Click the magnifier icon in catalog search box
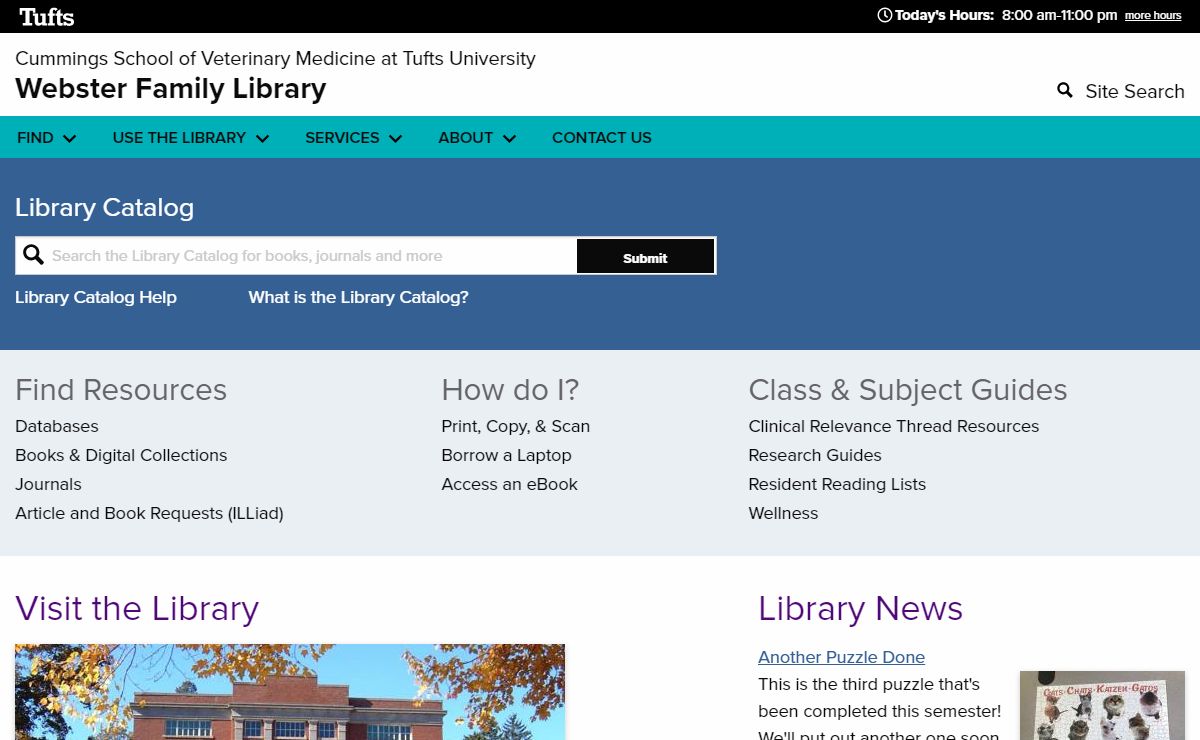The width and height of the screenshot is (1200, 740). (x=34, y=255)
